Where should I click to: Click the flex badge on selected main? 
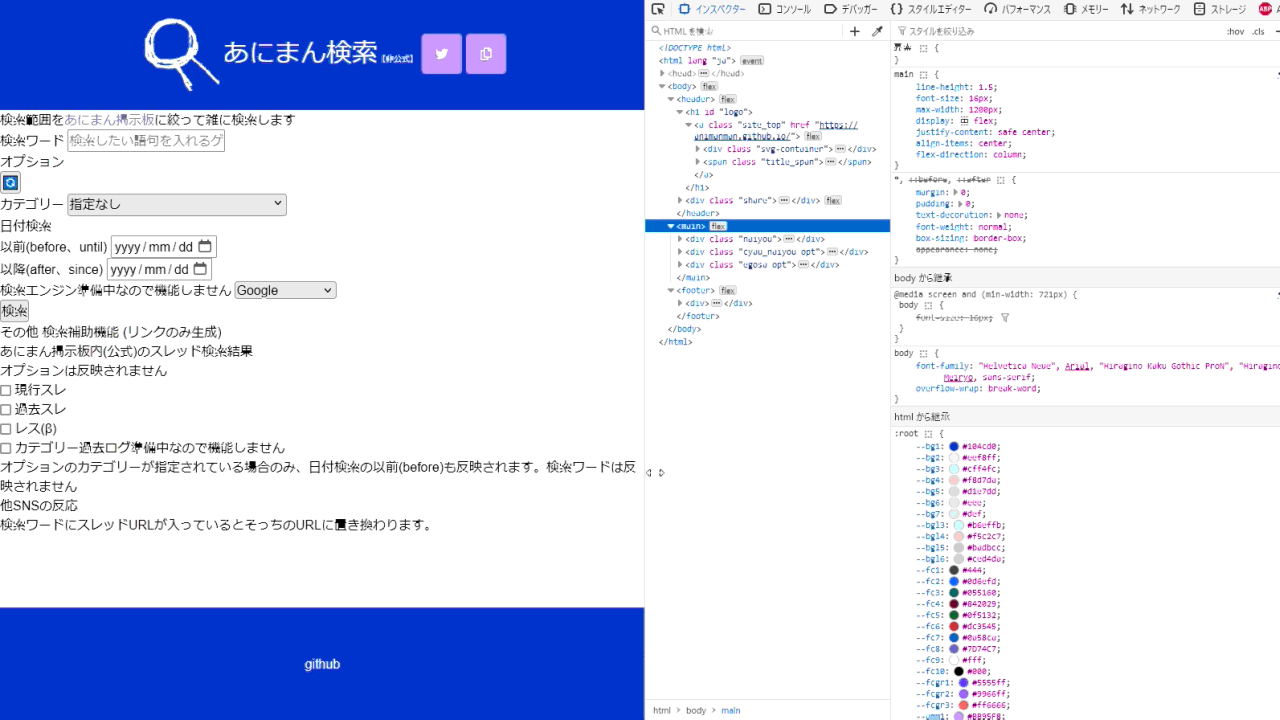[x=718, y=226]
